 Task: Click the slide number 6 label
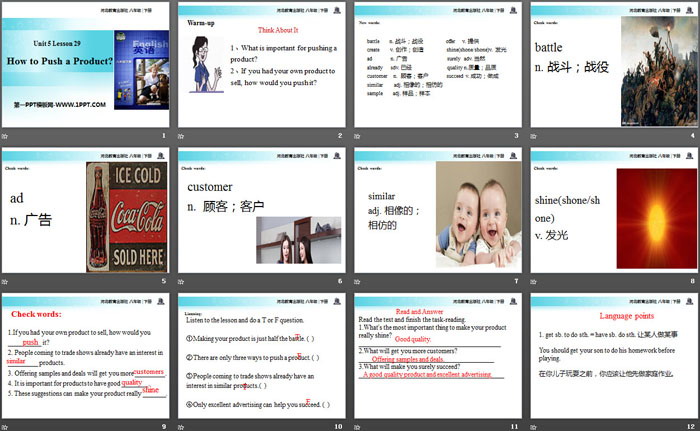(340, 281)
